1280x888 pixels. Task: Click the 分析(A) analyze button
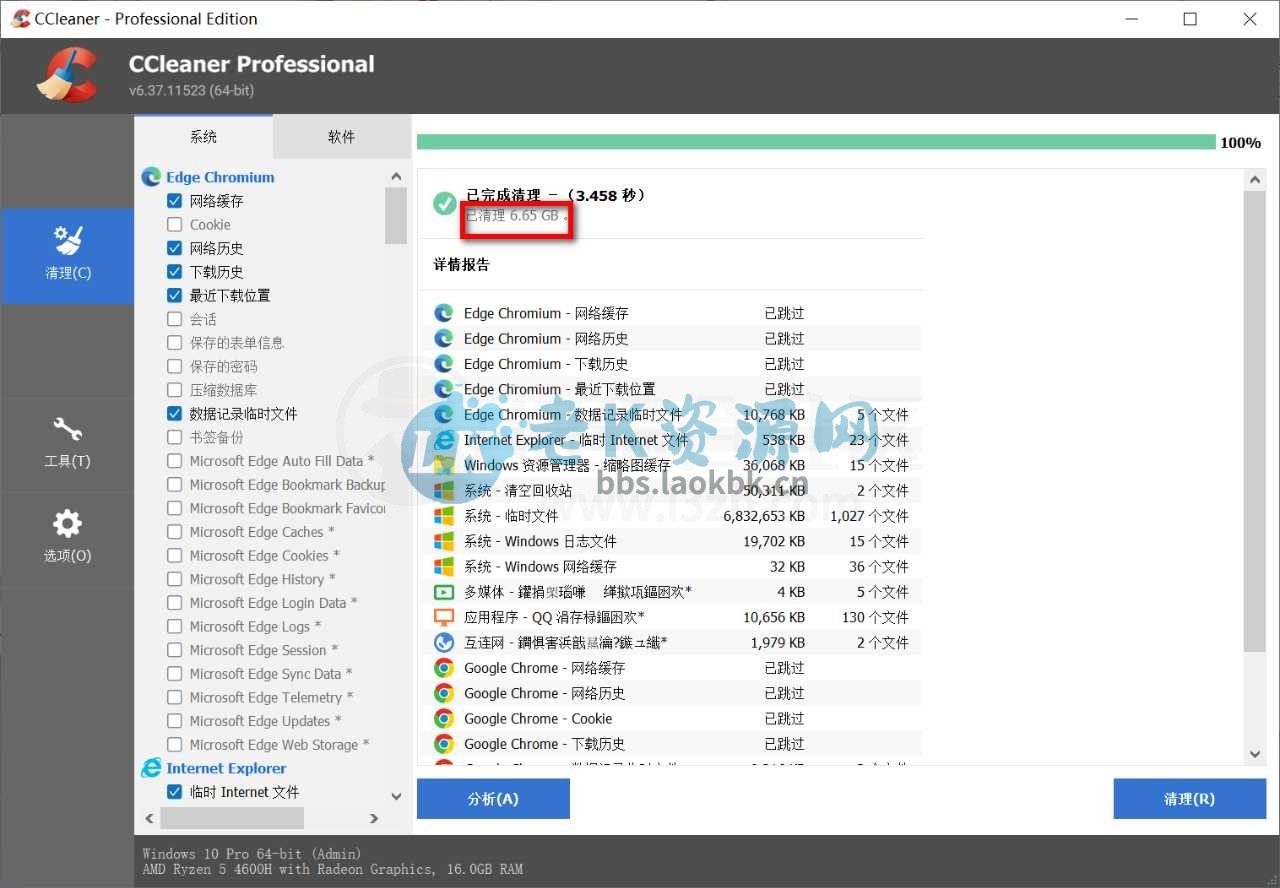click(493, 799)
